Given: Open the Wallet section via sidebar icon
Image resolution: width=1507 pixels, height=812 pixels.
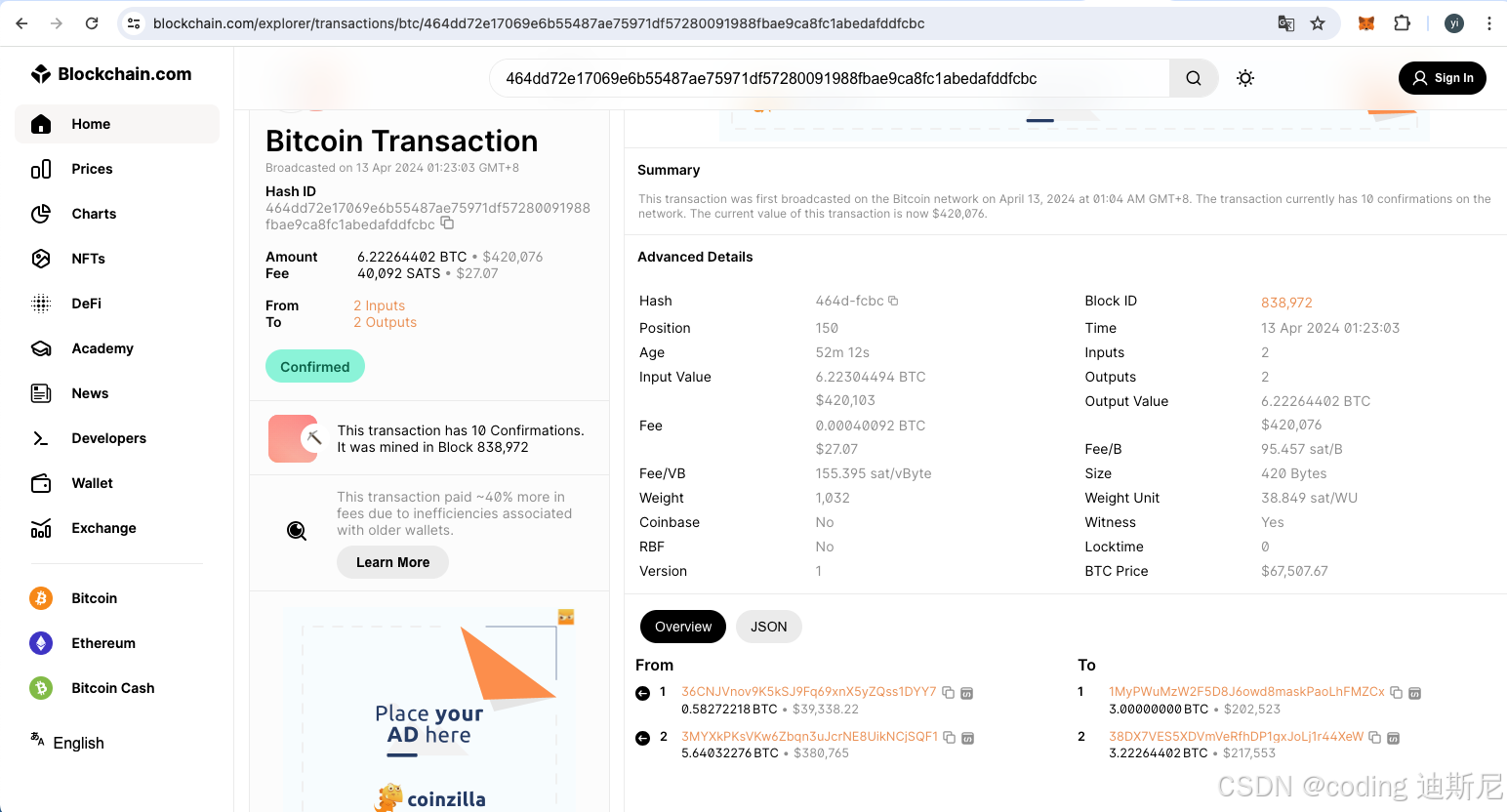Looking at the screenshot, I should tap(41, 483).
